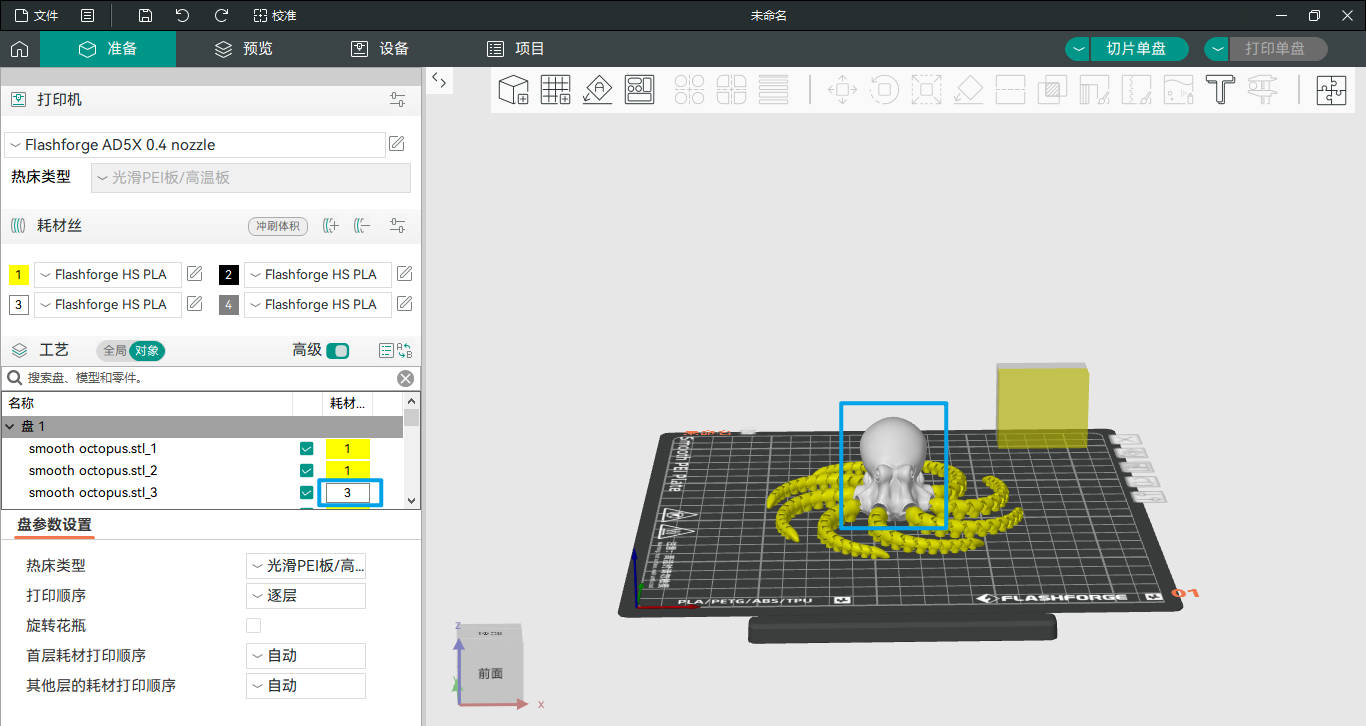
Task: Click the Variable layer height icon
Action: pos(773,90)
